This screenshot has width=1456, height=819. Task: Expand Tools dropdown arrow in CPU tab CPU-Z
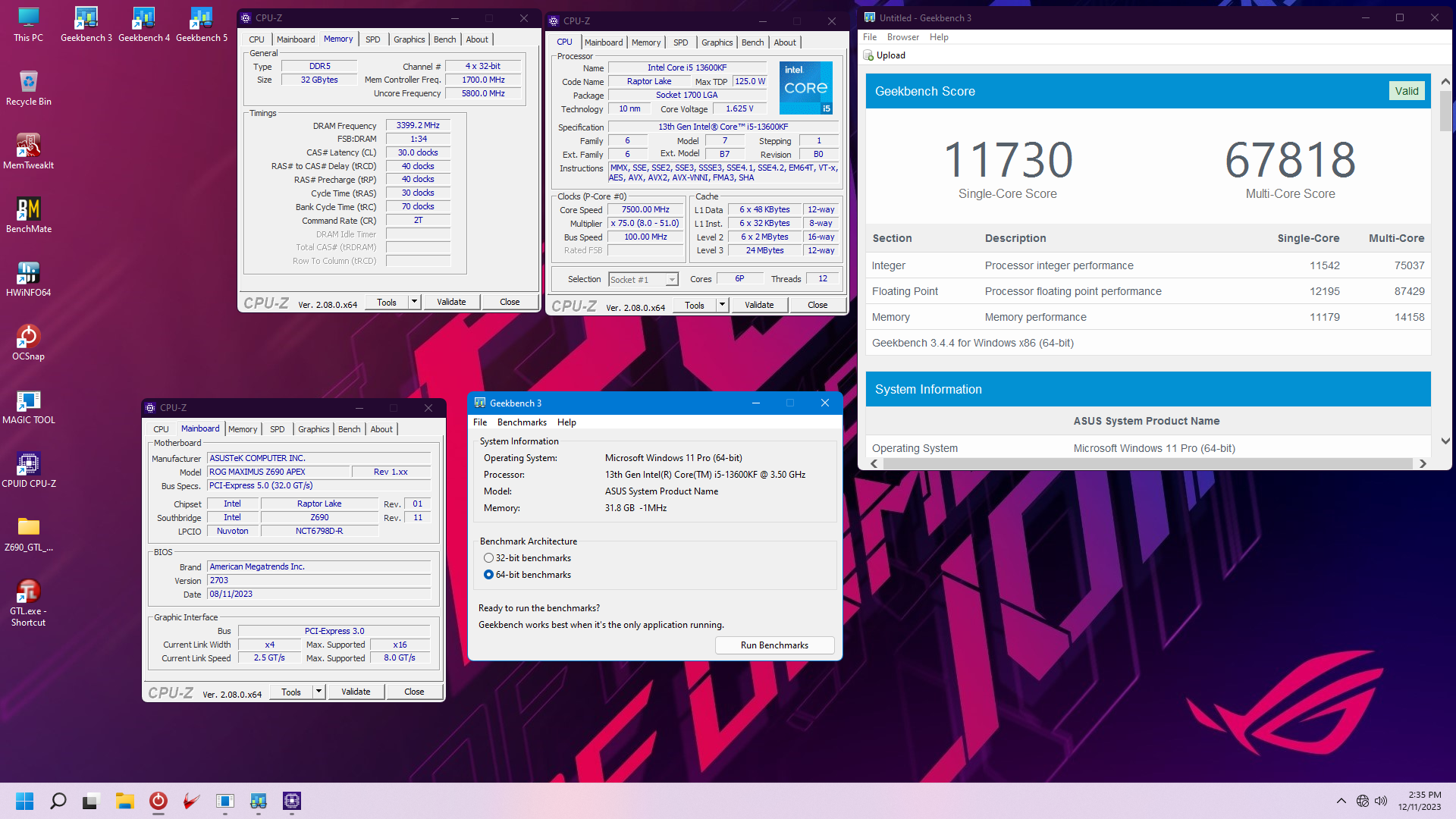point(722,305)
